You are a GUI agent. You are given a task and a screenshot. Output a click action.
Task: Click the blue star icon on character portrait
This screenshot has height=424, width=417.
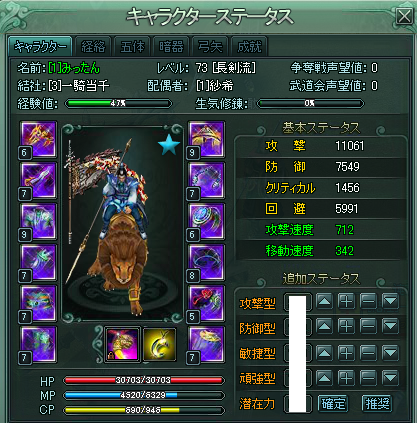pyautogui.click(x=169, y=145)
